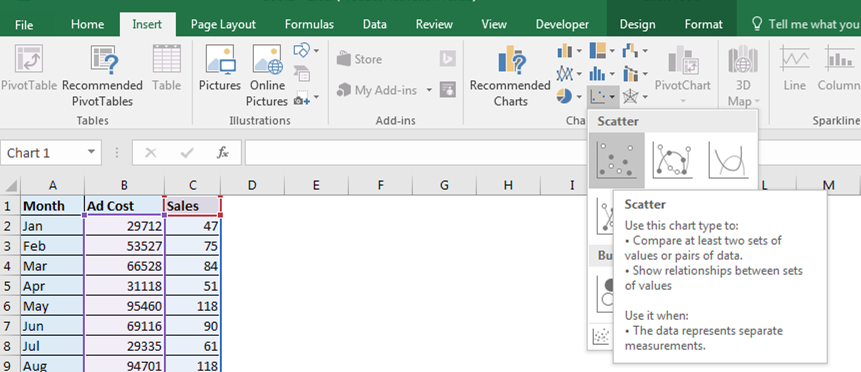
Task: Click the People Graph add-in icon
Action: [x=448, y=90]
